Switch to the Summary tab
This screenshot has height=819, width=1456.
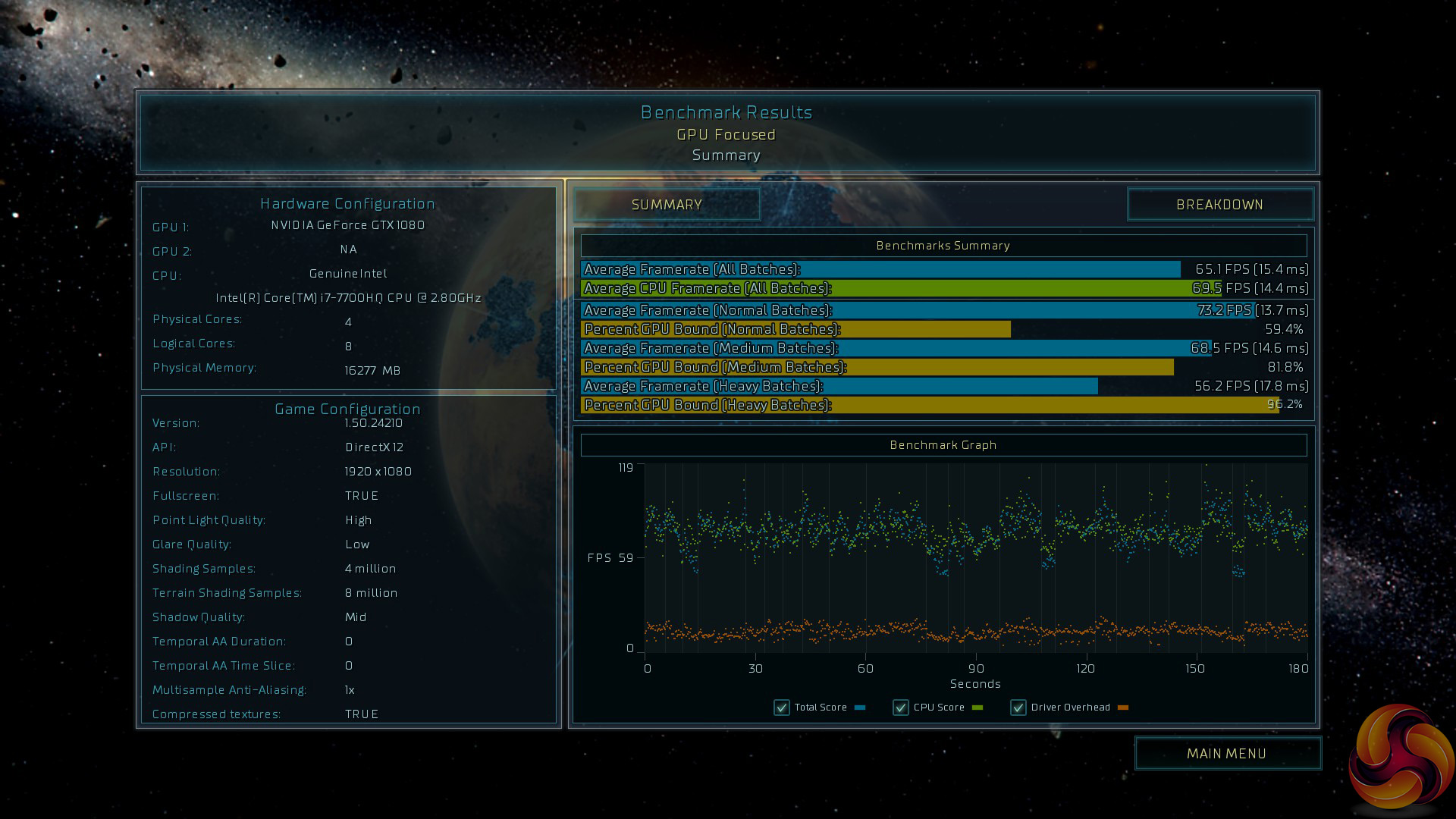(667, 205)
